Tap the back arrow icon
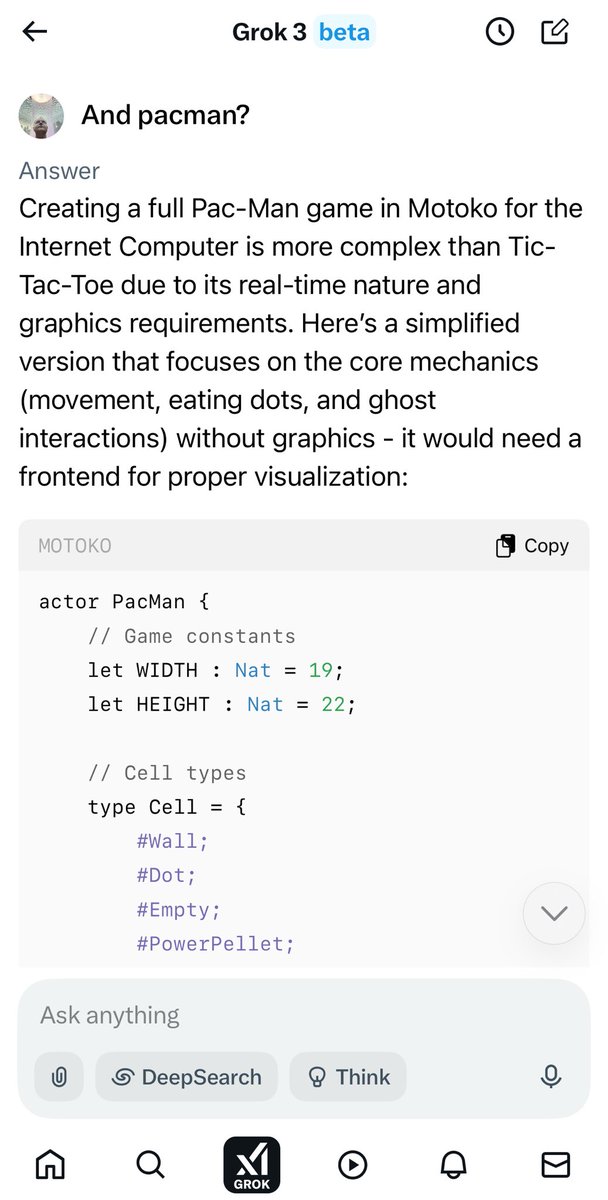 (35, 32)
